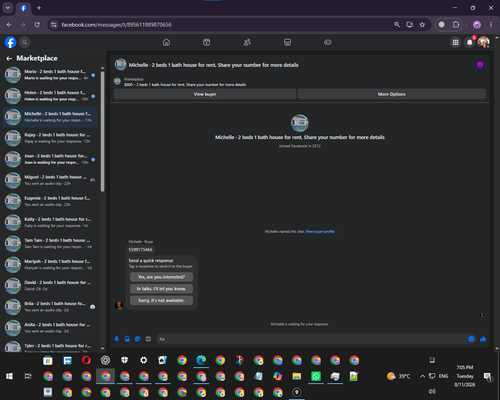This screenshot has height=400, width=500.
Task: Open the Facebook apps grid menu
Action: point(455,42)
